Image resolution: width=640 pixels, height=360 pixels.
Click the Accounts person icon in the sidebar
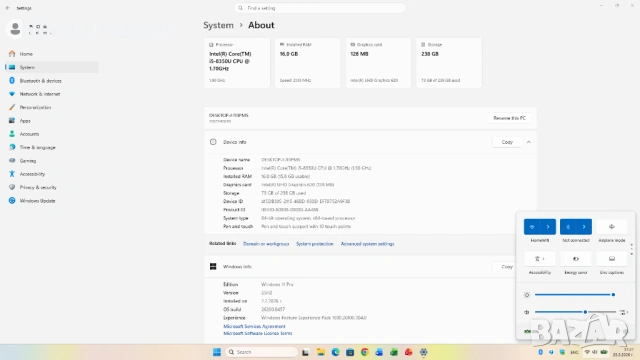(x=12, y=134)
